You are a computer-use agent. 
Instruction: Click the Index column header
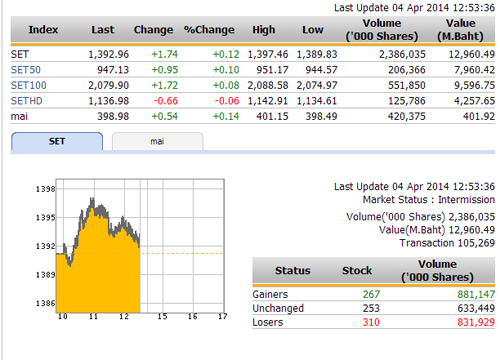click(x=43, y=30)
